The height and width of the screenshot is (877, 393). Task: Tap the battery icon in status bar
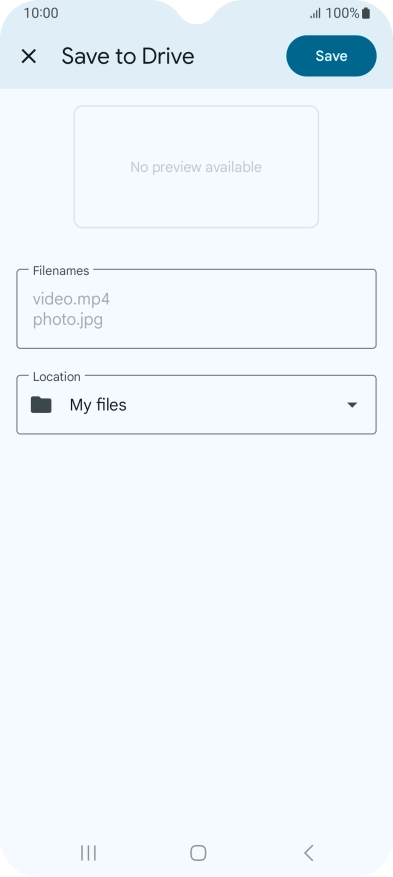click(366, 13)
